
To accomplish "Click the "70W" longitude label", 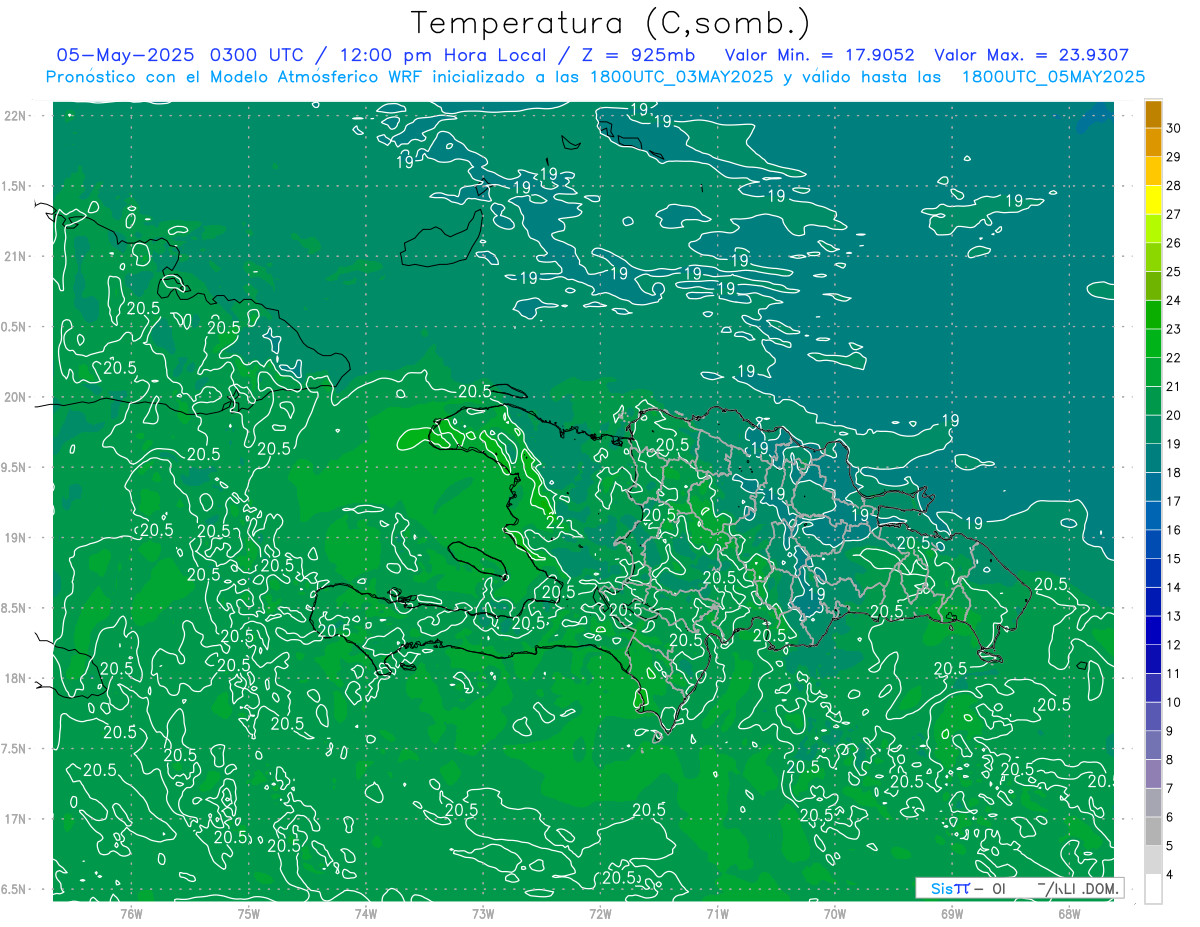I will tap(835, 913).
